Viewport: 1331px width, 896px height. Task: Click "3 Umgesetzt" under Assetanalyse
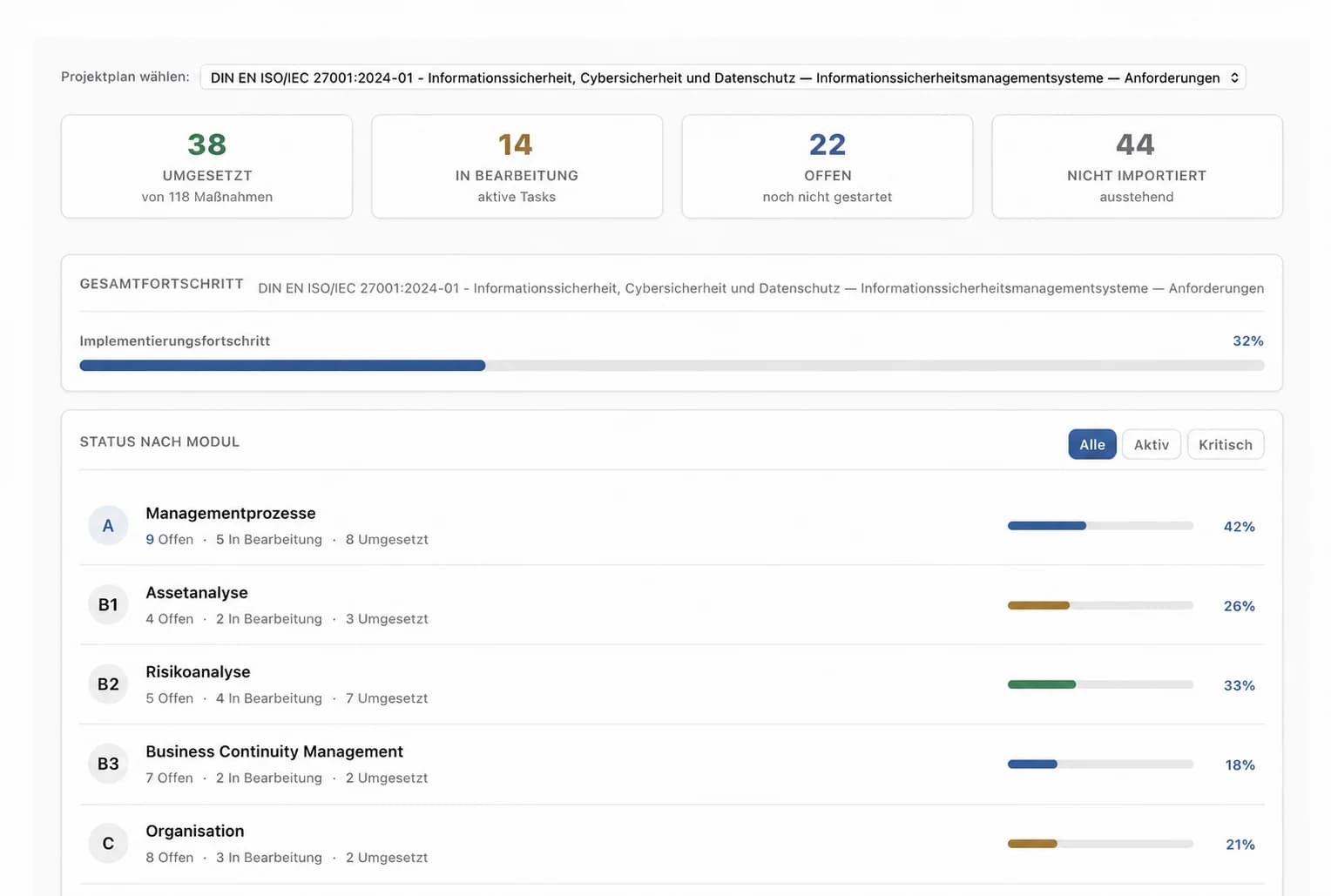tap(387, 619)
